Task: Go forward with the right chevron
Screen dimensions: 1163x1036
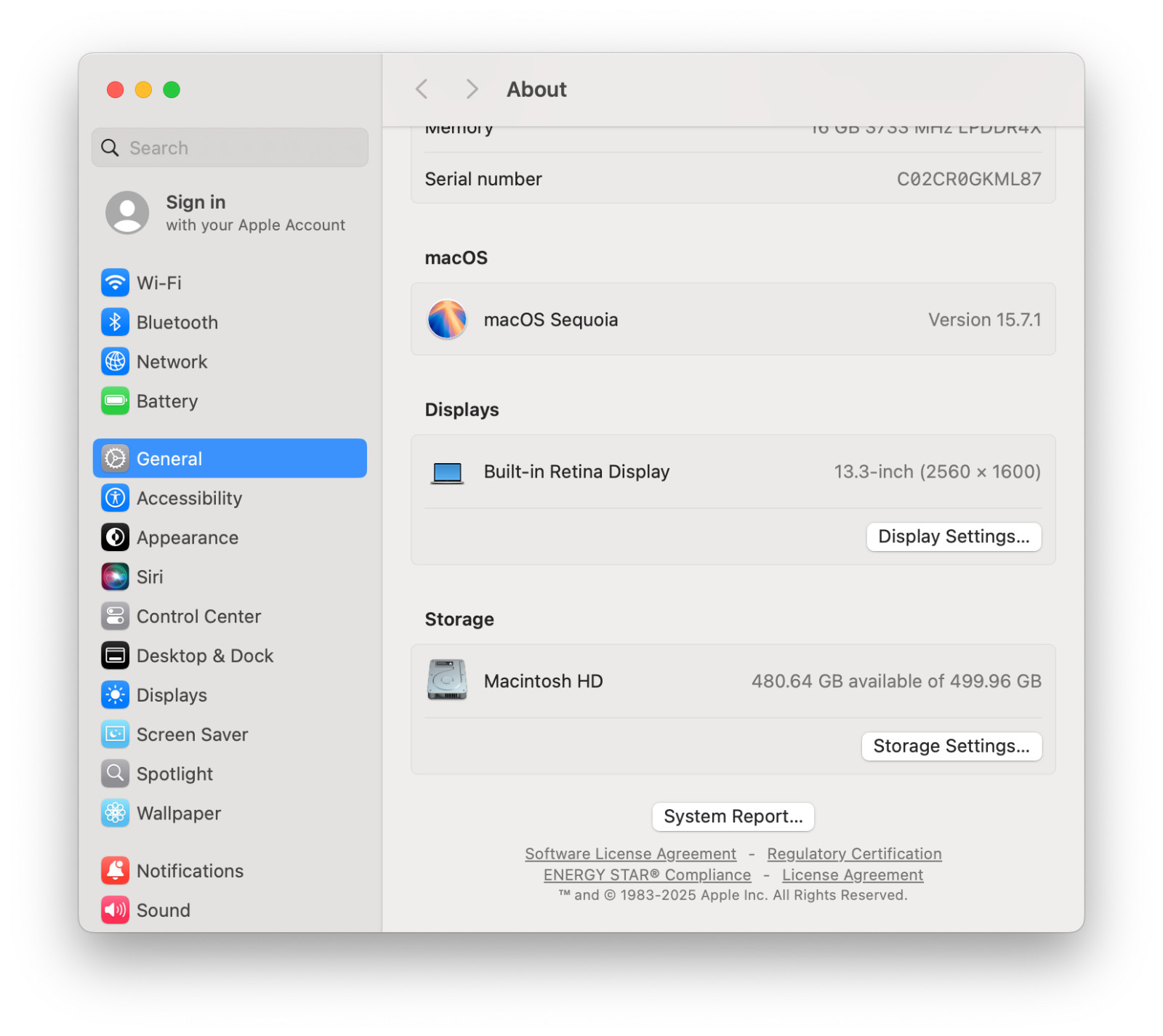Action: tap(472, 89)
